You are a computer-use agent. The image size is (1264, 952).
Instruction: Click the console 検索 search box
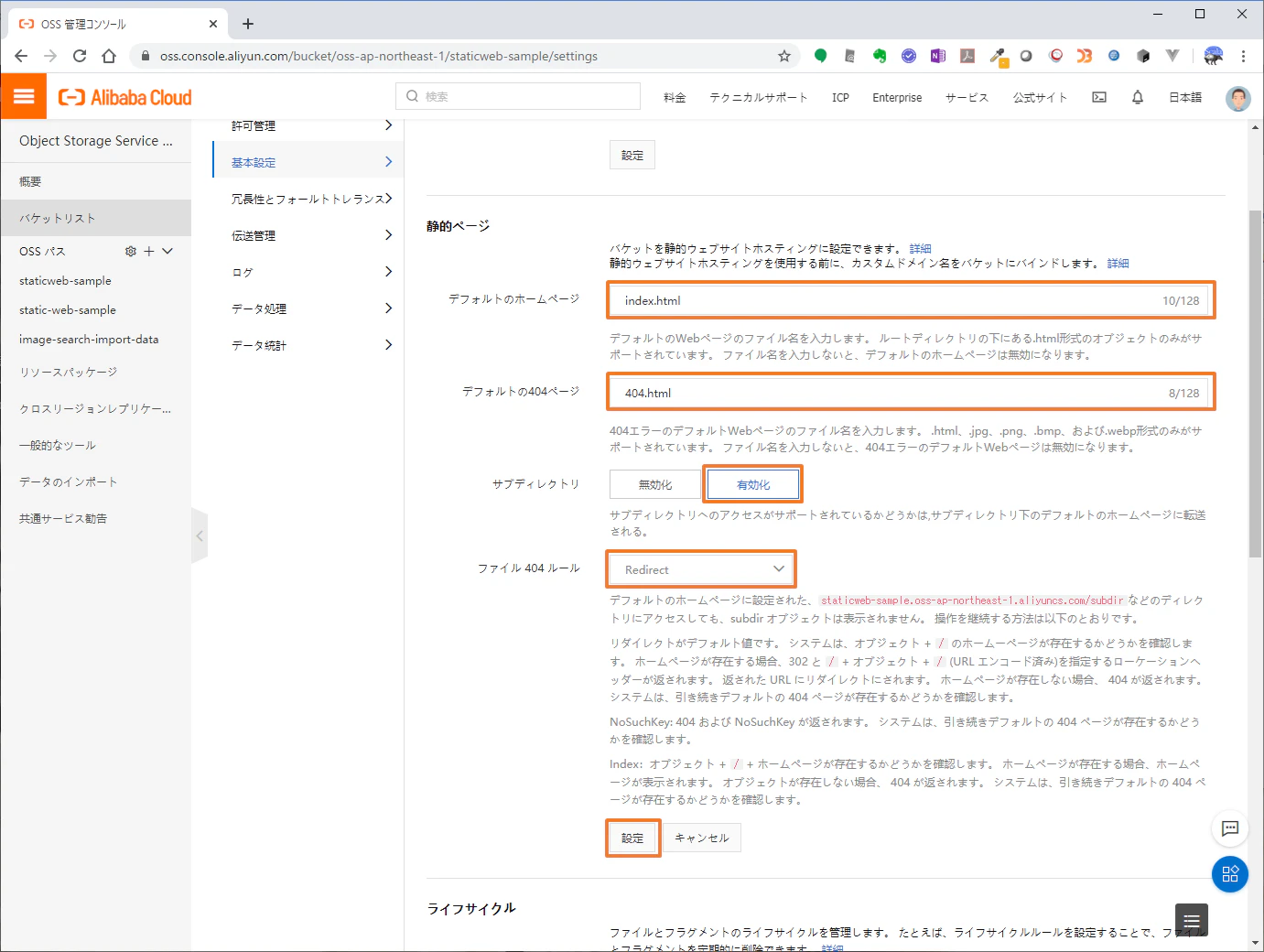tap(518, 96)
